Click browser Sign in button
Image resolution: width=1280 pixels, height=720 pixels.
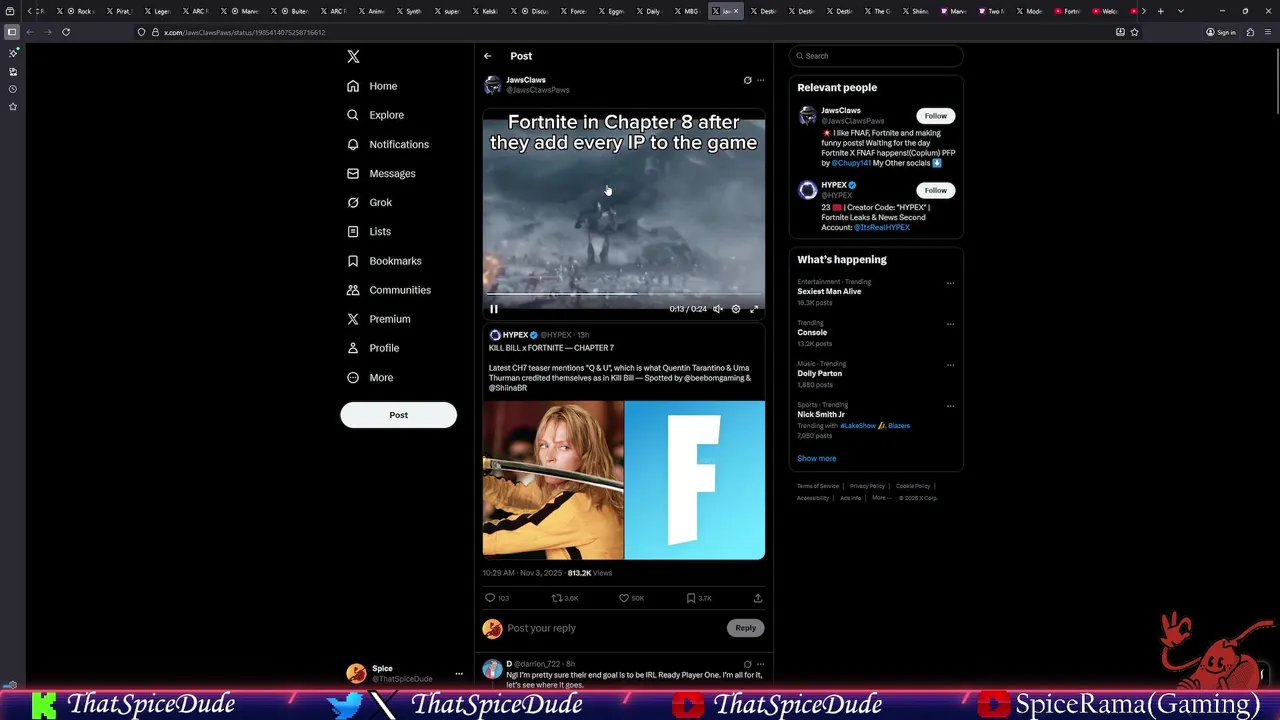(1221, 32)
